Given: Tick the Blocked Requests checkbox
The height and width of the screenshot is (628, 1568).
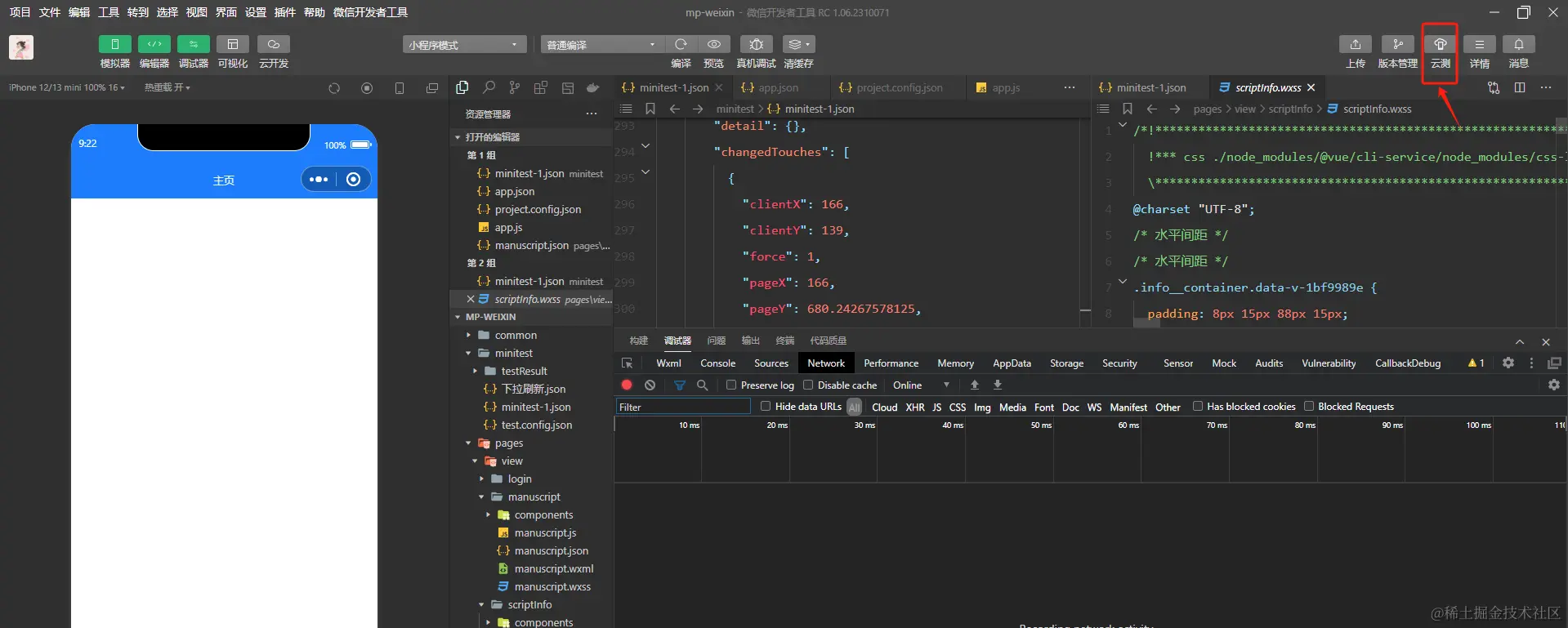Looking at the screenshot, I should pos(1309,406).
